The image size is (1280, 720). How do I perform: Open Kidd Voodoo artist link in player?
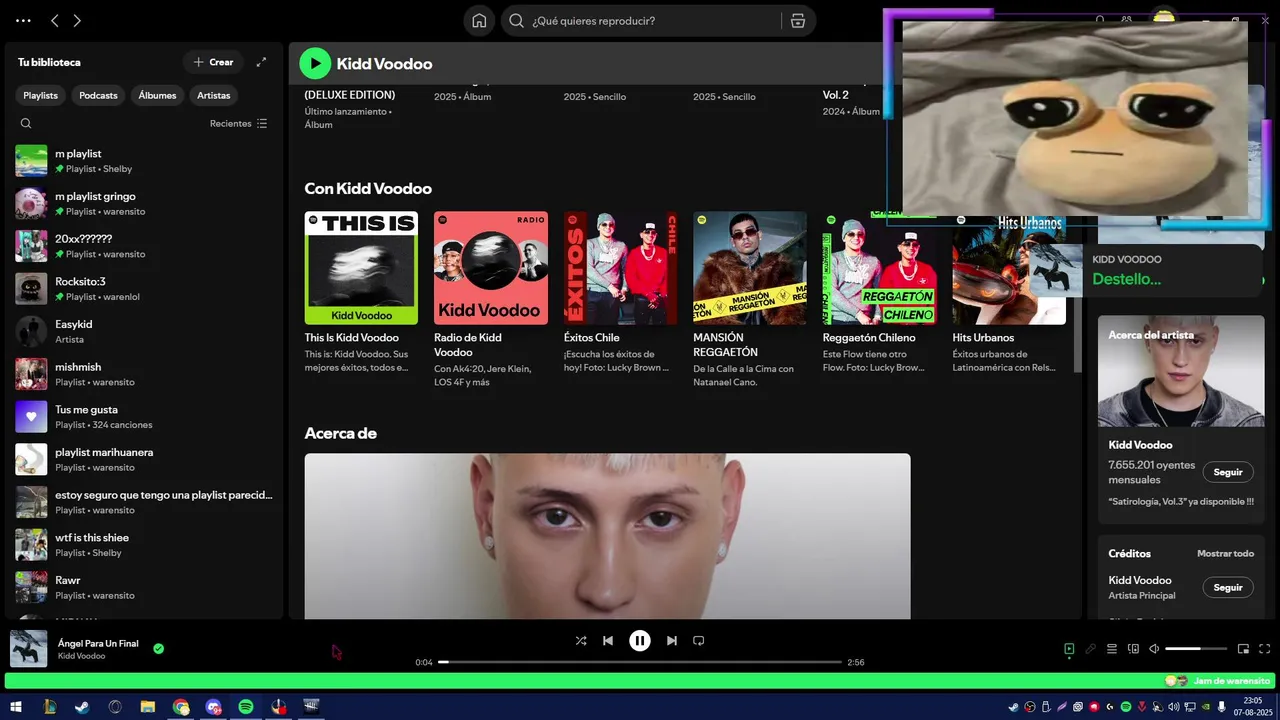81,656
